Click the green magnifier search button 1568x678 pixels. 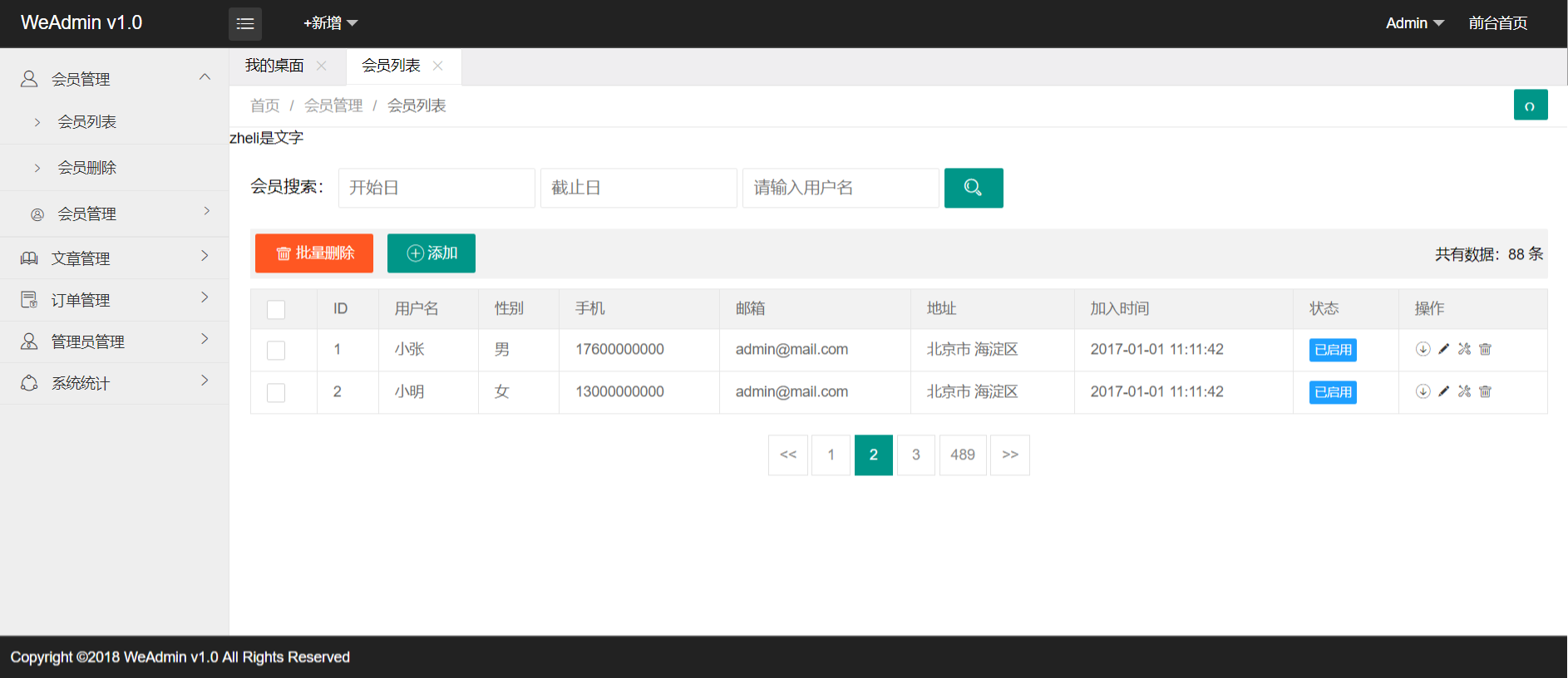point(973,188)
